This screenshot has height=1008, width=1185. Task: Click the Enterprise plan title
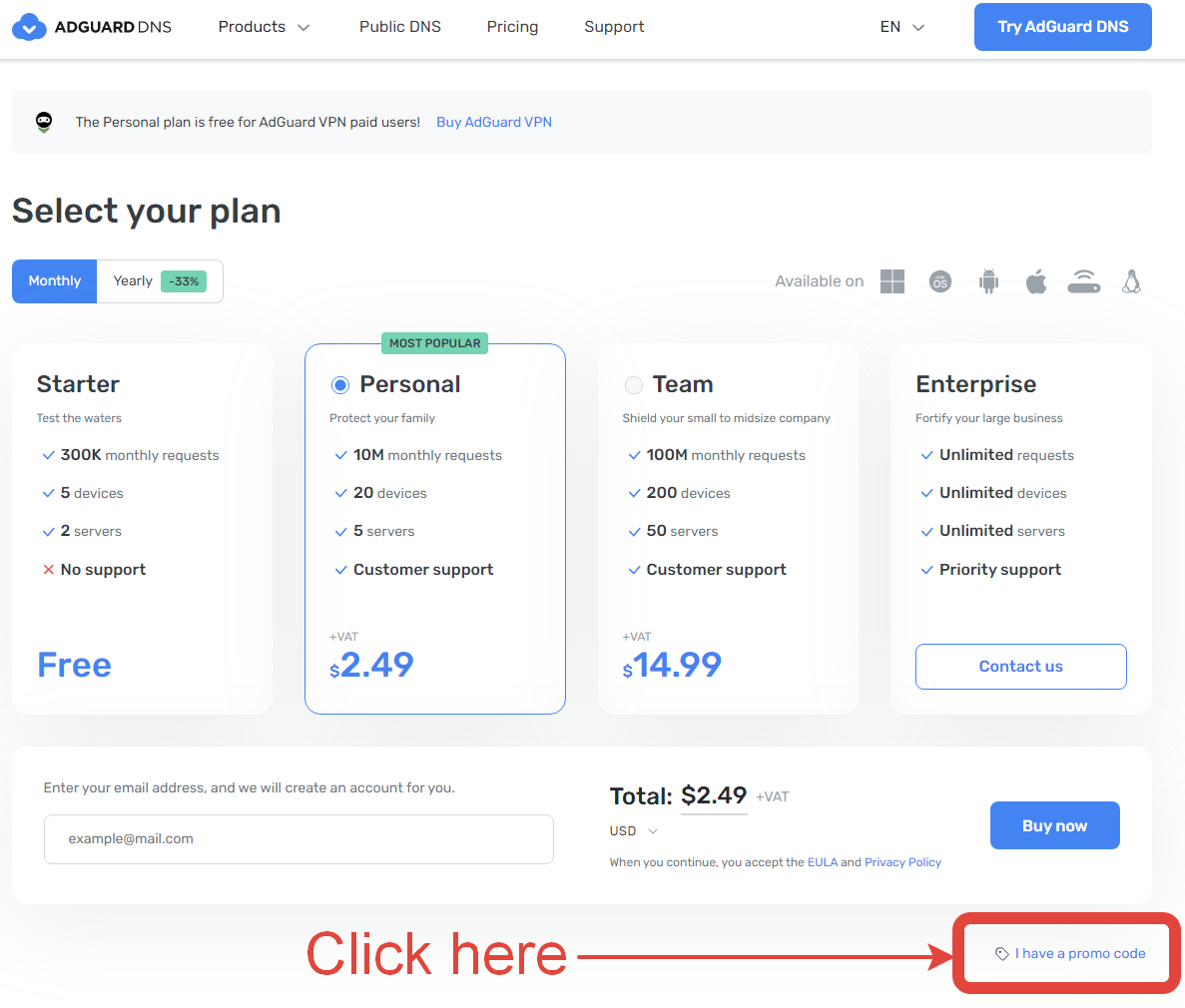pyautogui.click(x=975, y=384)
